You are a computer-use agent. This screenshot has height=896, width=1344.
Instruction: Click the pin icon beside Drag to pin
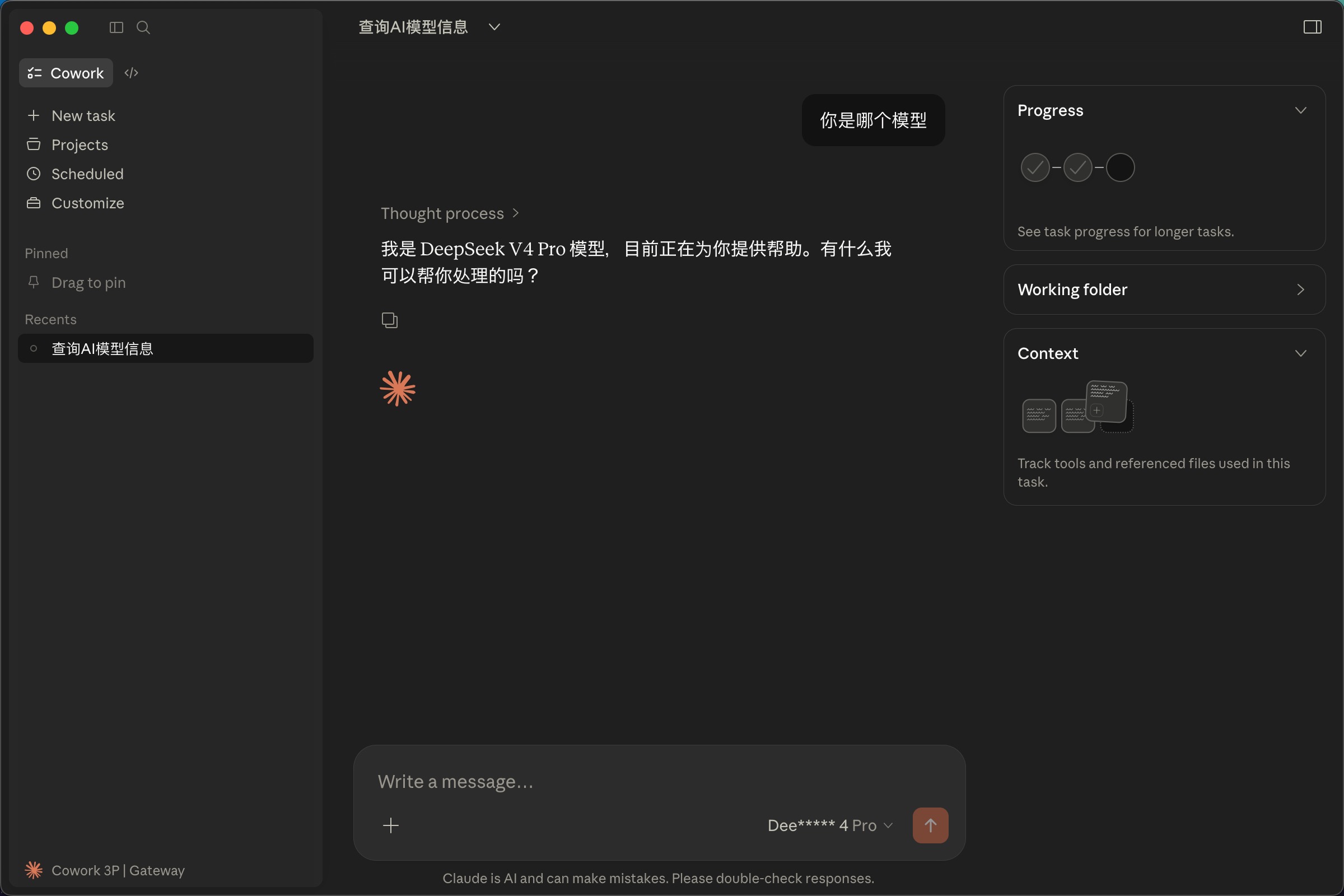(34, 282)
